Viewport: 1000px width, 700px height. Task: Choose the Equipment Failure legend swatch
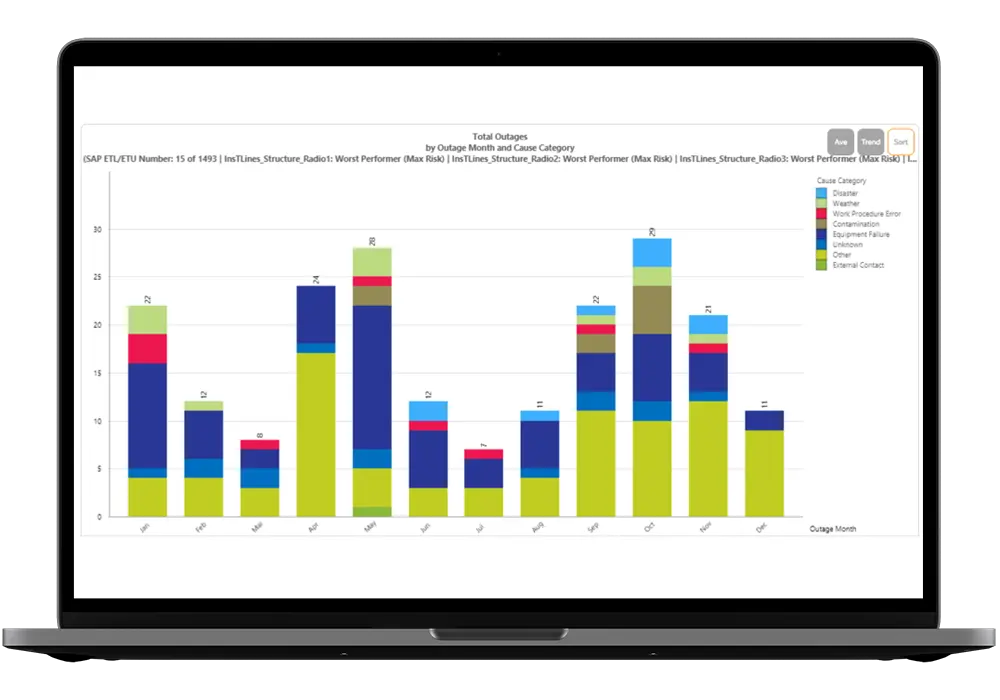click(x=822, y=234)
